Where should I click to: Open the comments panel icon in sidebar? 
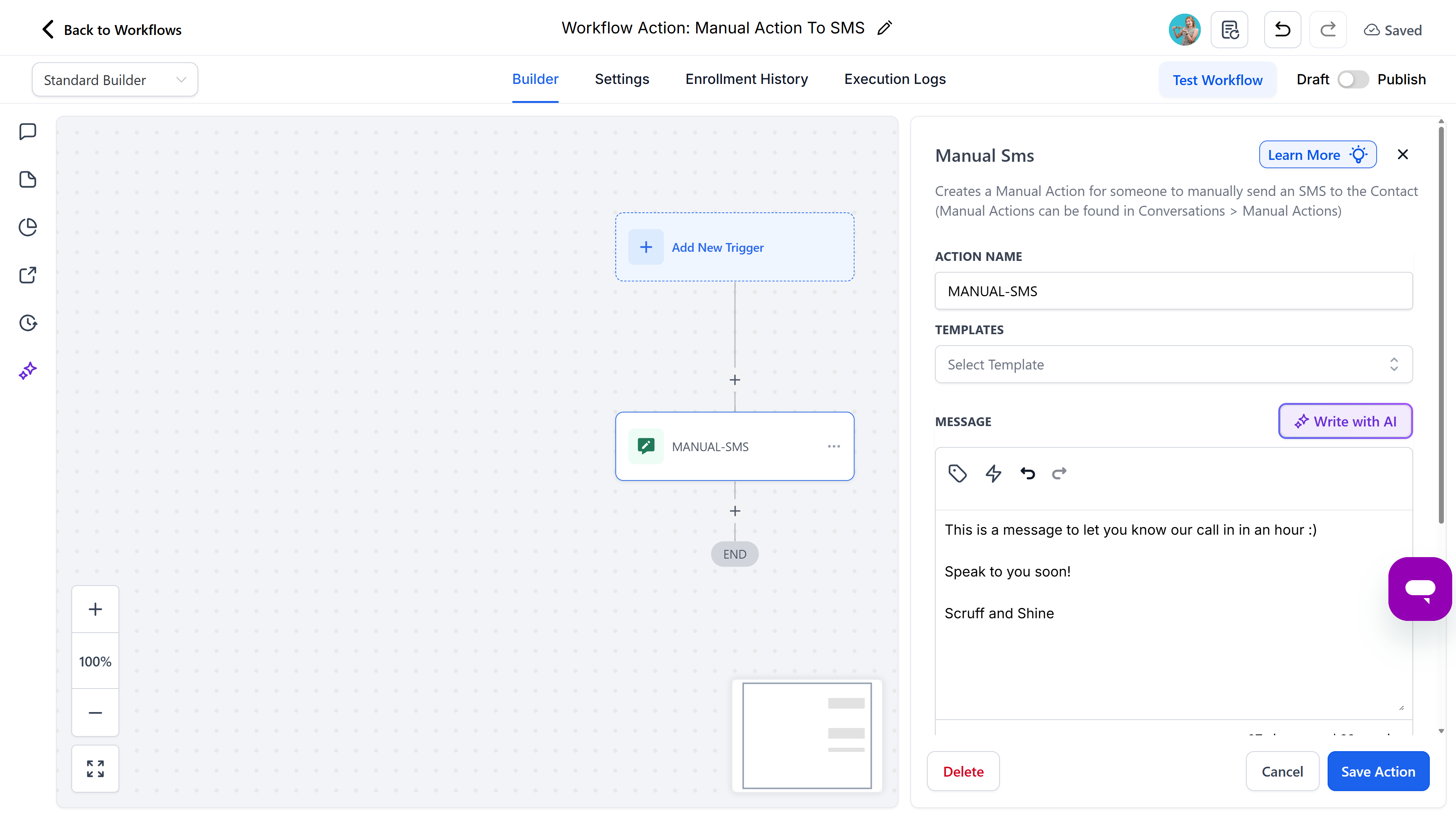(28, 131)
